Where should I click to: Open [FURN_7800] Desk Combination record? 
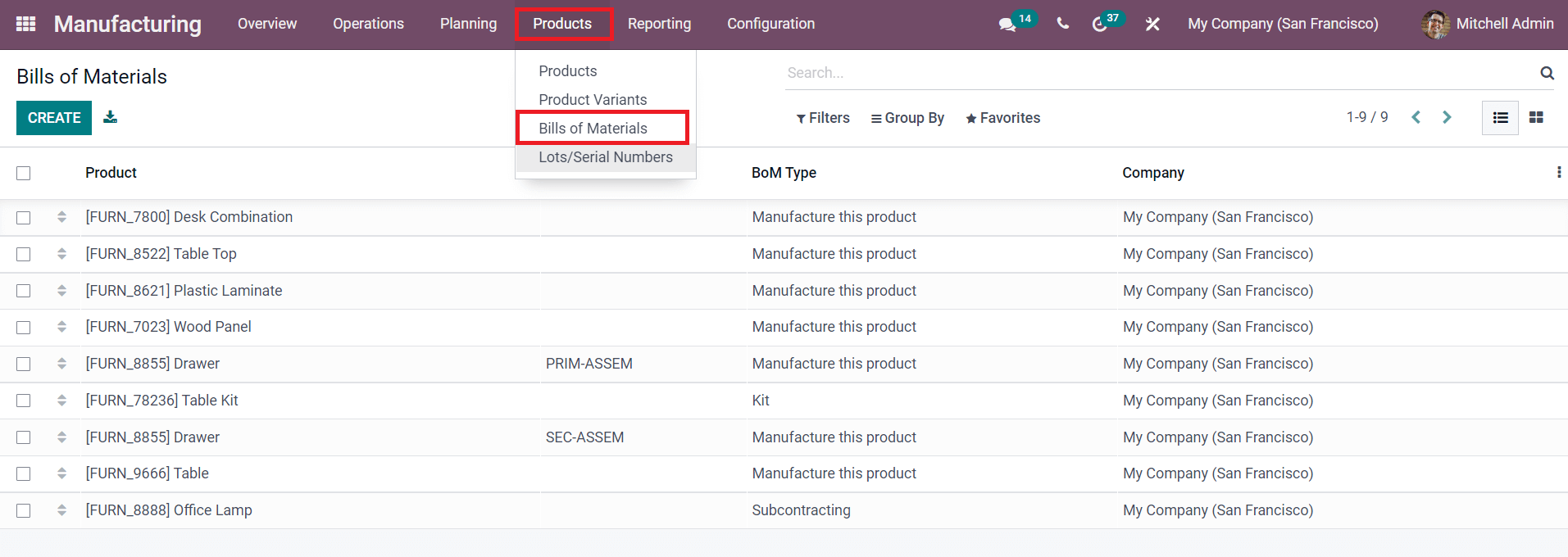[x=189, y=217]
